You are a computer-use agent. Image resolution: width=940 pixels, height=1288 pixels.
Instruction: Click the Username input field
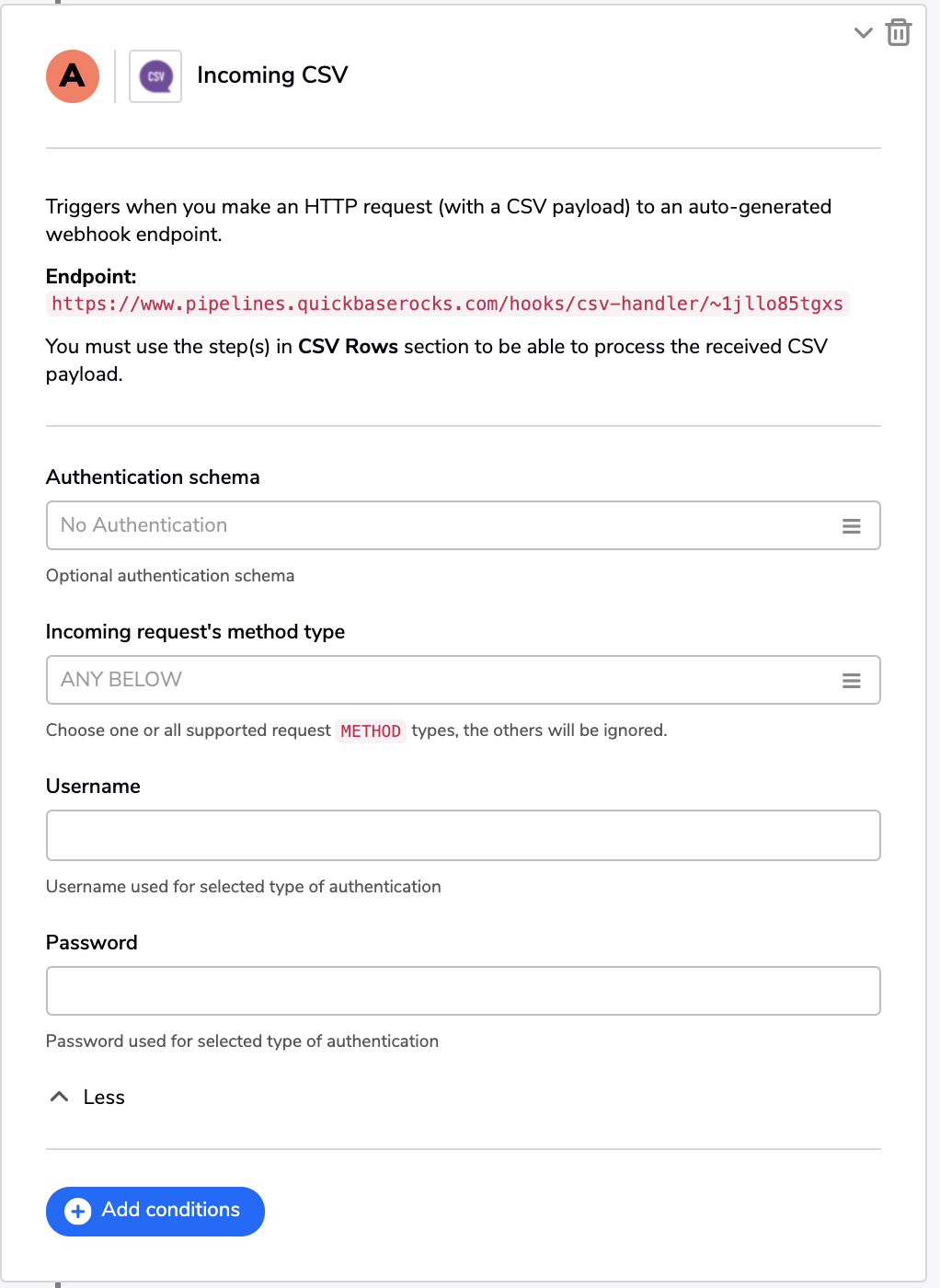point(464,835)
